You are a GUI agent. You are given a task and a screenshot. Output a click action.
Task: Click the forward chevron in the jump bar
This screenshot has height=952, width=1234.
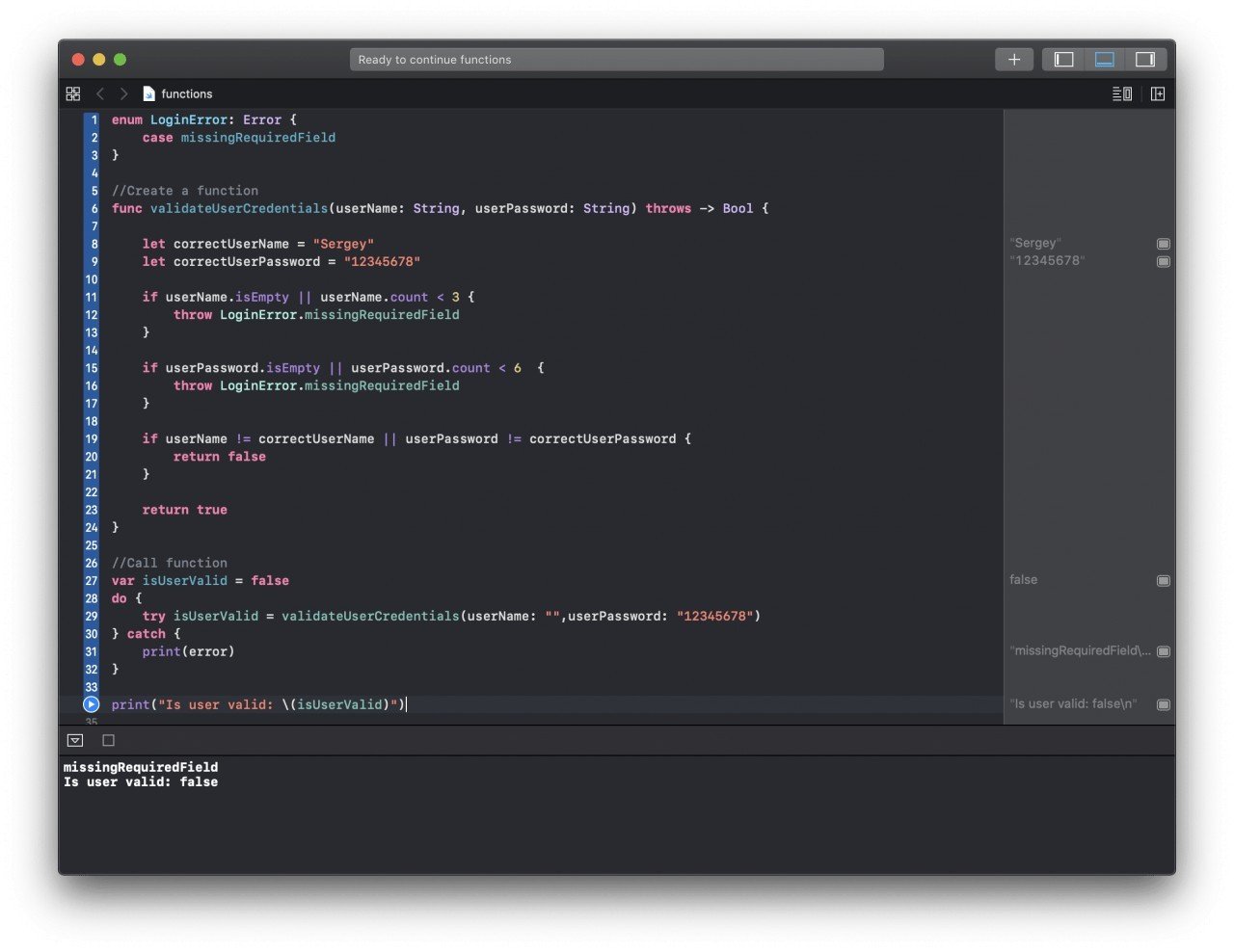pyautogui.click(x=123, y=93)
